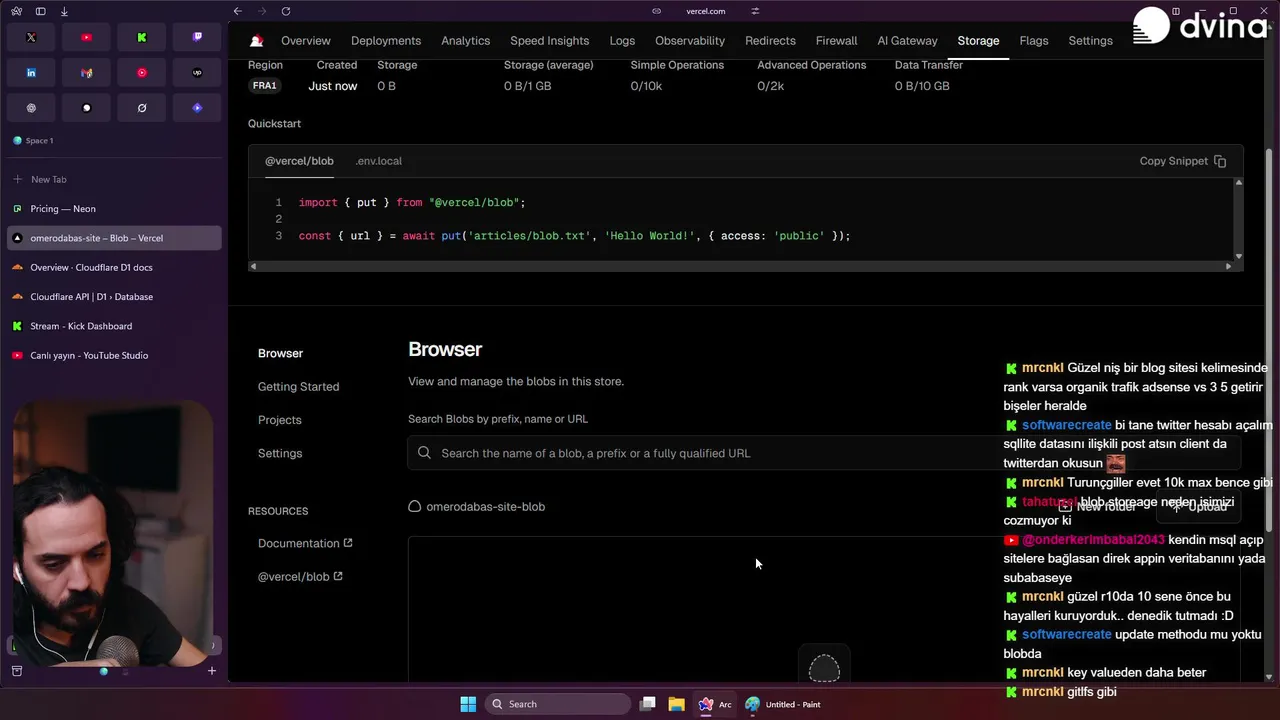Viewport: 1280px width, 720px height.
Task: Open the Documentation external link
Action: pyautogui.click(x=305, y=544)
